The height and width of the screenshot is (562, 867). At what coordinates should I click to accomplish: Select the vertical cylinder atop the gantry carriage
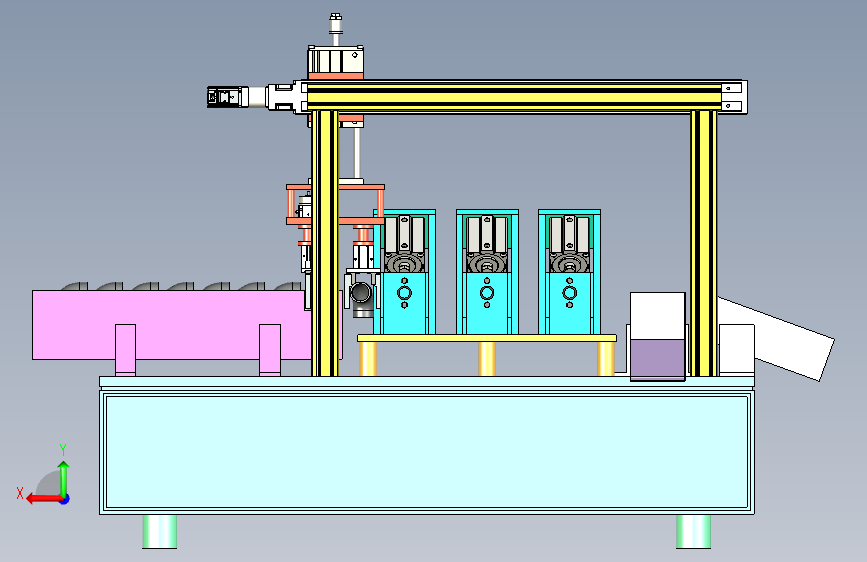point(336,60)
